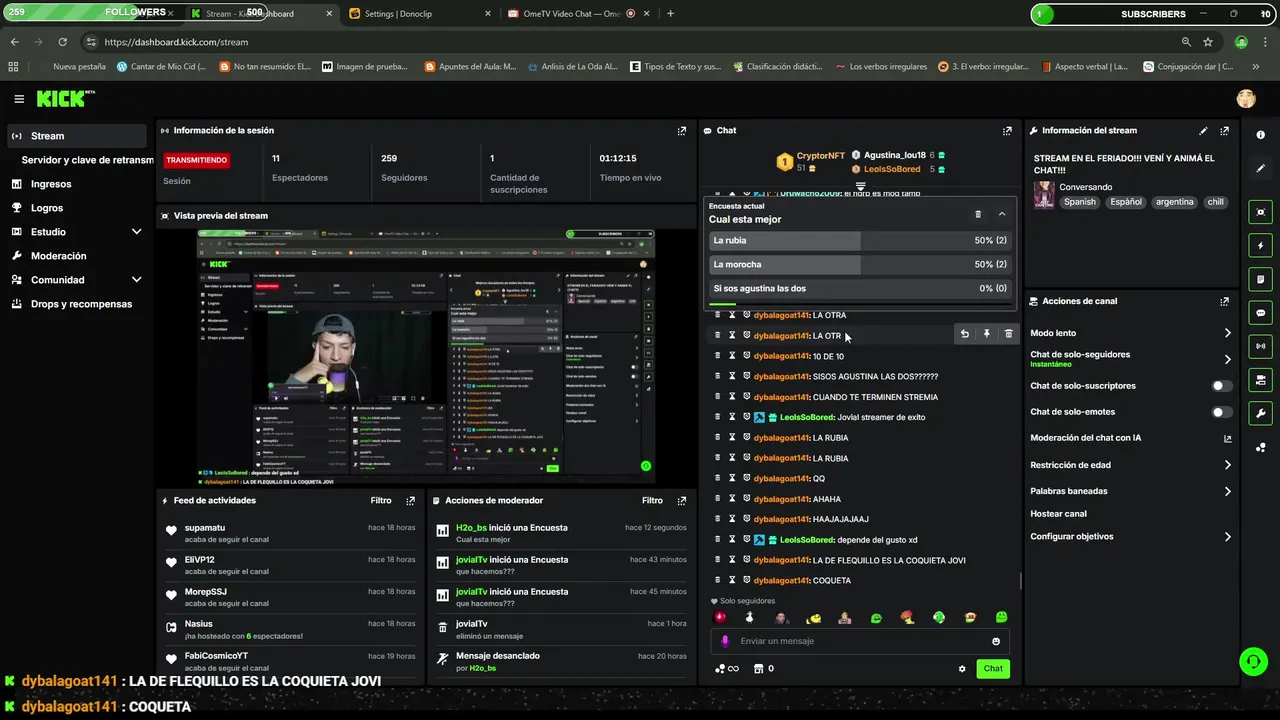Open Drops y recompensas in sidebar

point(78,304)
